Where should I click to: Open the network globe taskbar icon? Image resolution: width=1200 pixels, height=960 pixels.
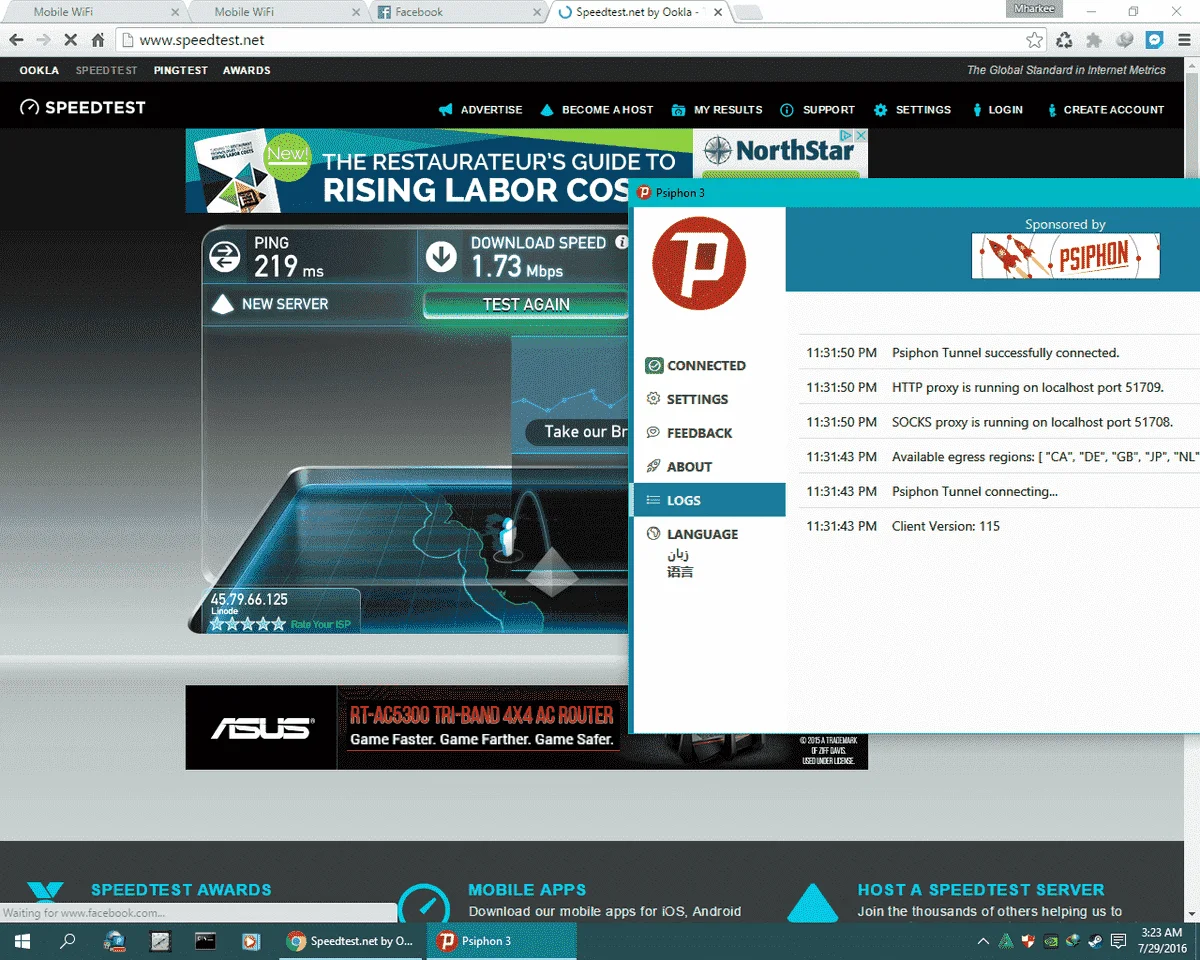pos(114,941)
